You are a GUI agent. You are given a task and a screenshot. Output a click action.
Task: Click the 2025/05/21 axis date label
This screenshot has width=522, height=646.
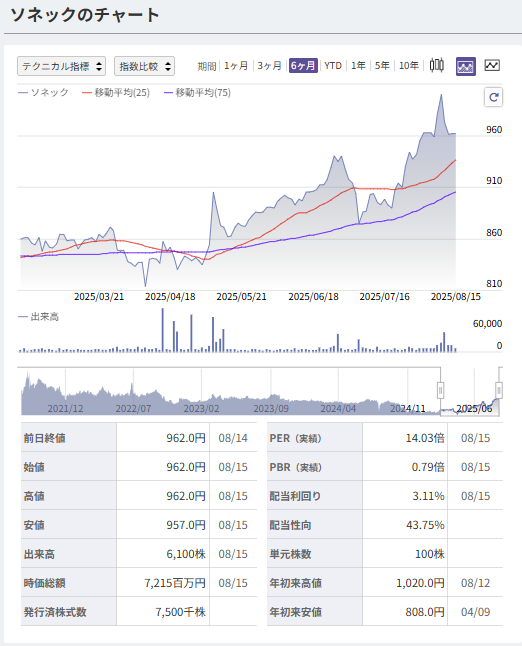click(241, 297)
